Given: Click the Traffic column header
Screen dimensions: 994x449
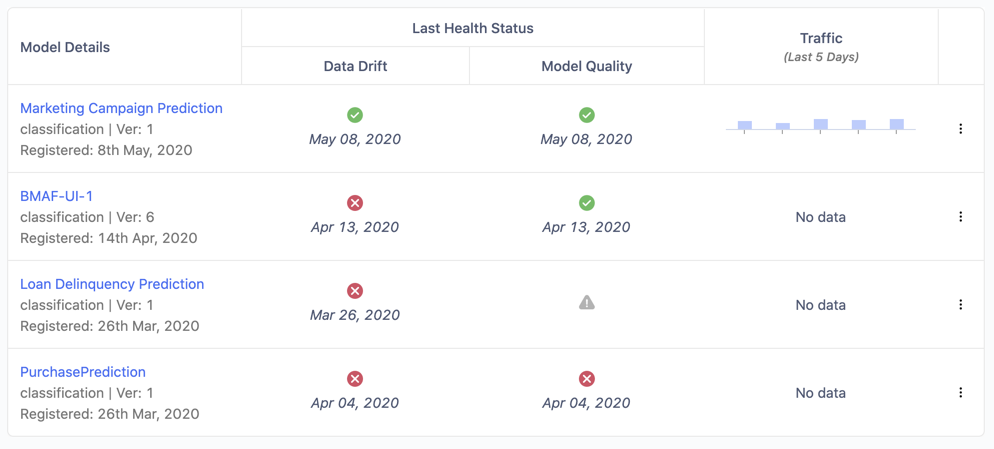Looking at the screenshot, I should [821, 38].
